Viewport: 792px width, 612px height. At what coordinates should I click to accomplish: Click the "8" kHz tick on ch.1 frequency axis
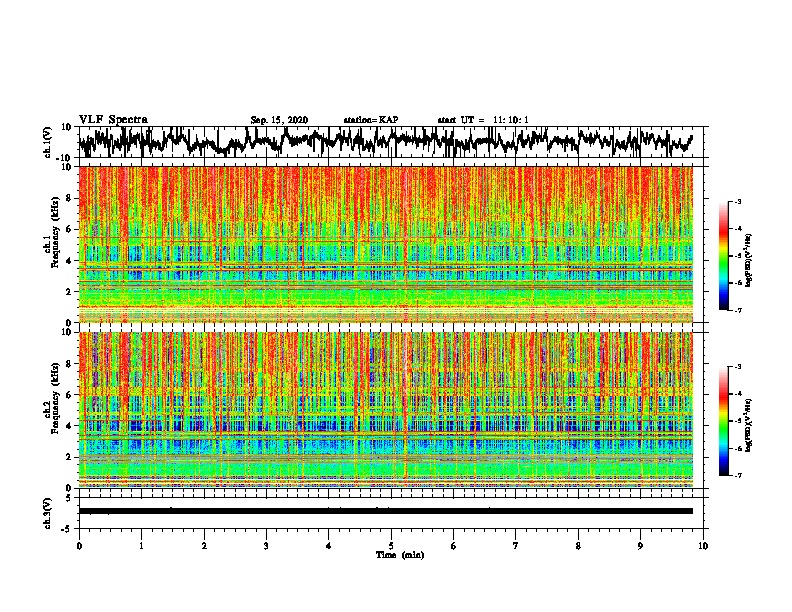(x=70, y=198)
